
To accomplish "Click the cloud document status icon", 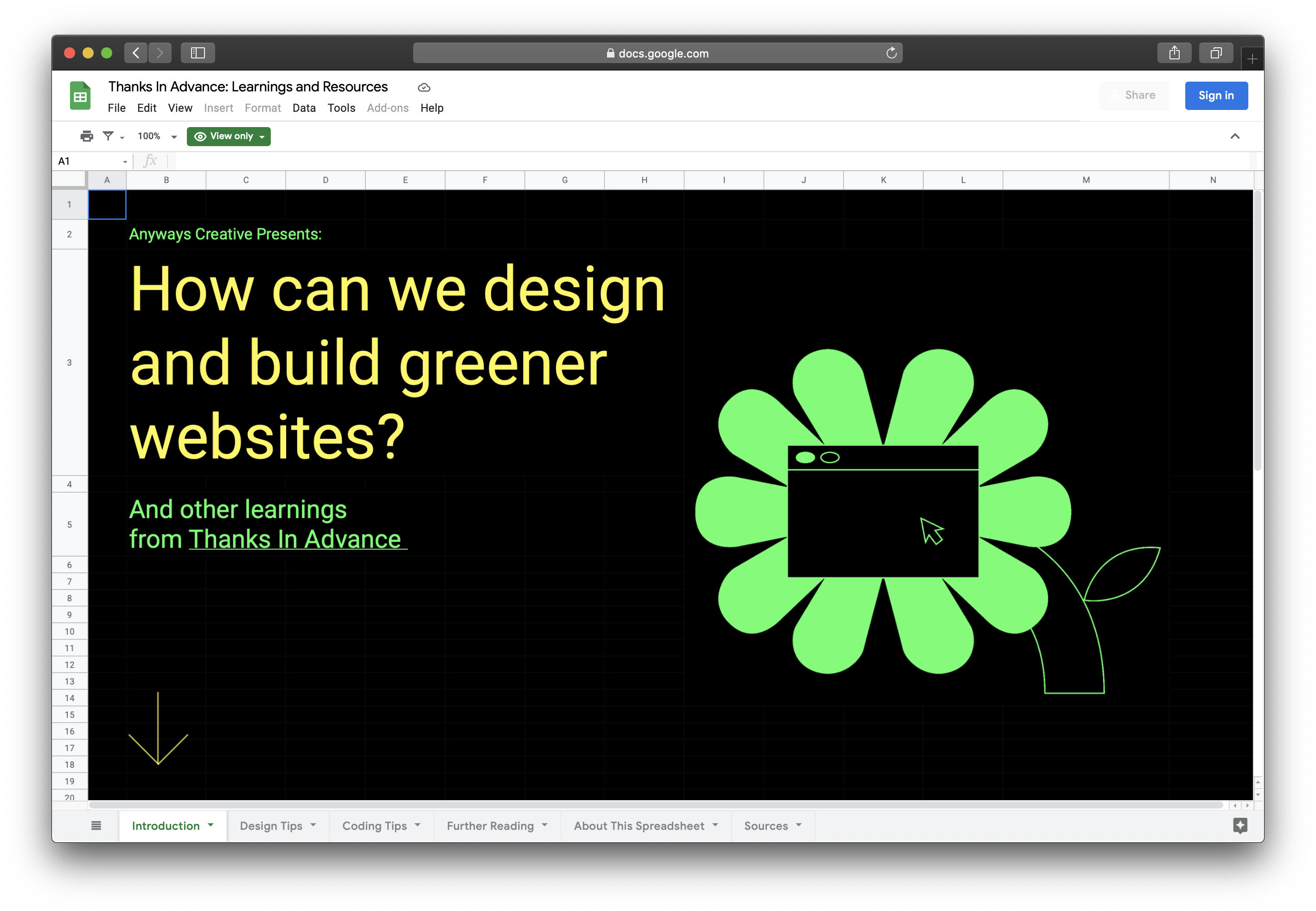I will (424, 87).
